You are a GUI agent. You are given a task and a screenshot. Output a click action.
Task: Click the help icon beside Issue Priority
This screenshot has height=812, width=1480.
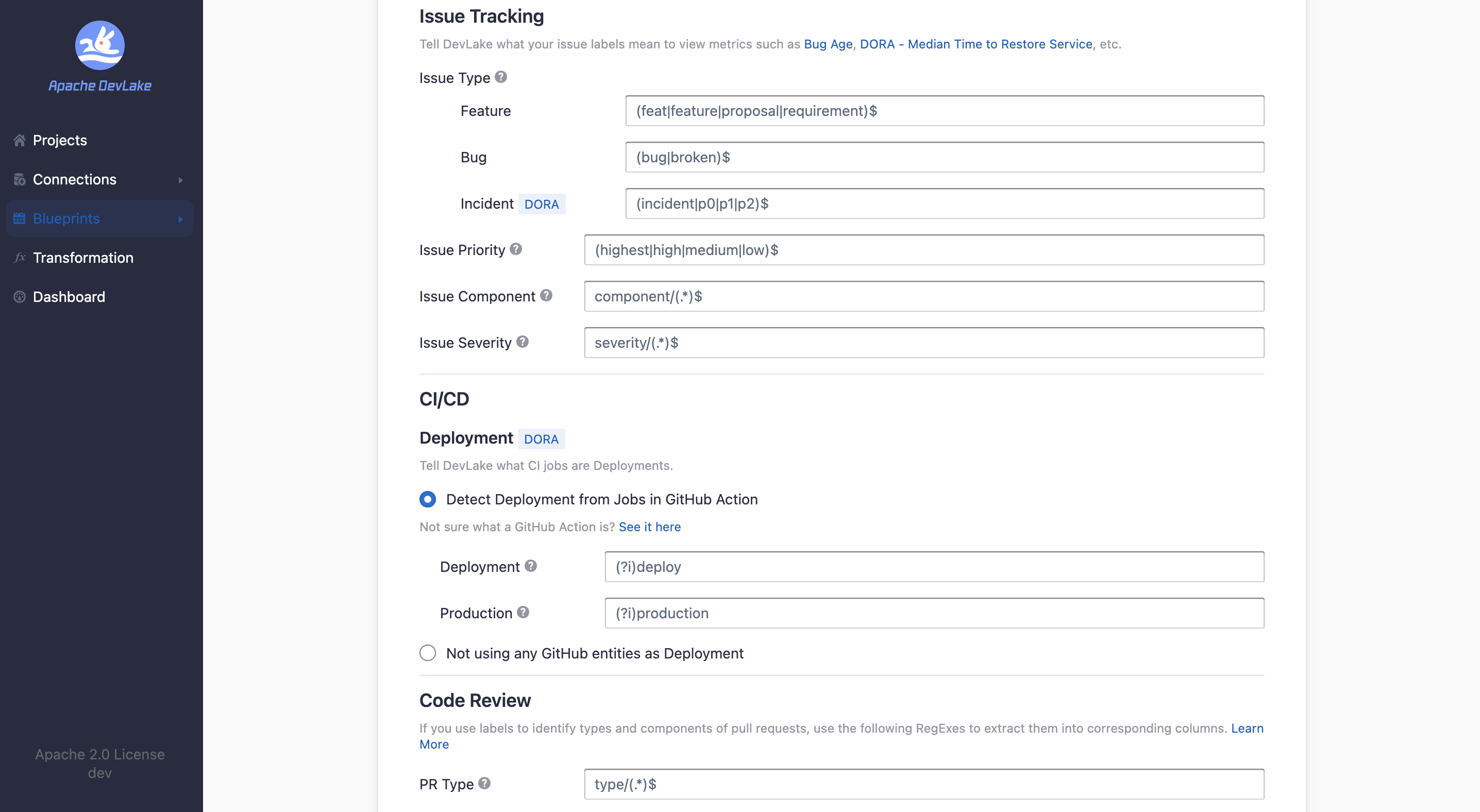click(x=515, y=249)
